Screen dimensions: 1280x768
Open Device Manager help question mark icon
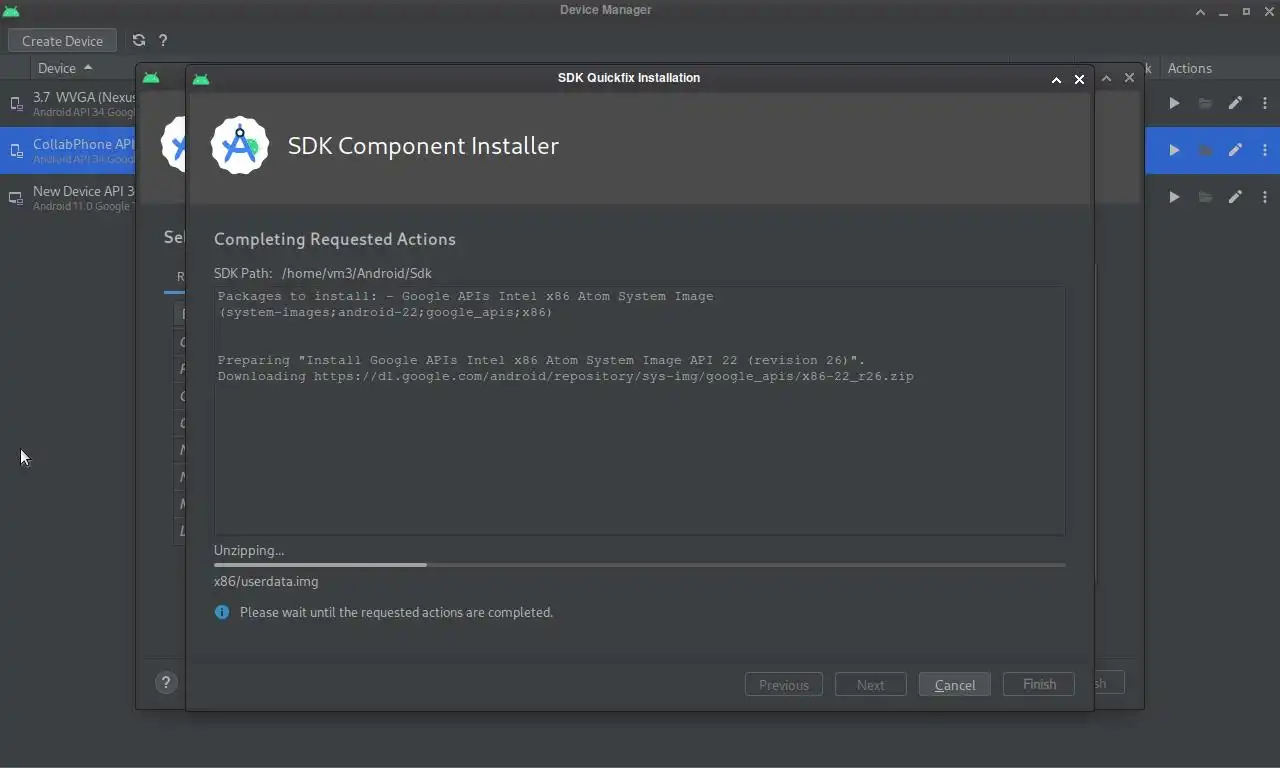[x=163, y=40]
